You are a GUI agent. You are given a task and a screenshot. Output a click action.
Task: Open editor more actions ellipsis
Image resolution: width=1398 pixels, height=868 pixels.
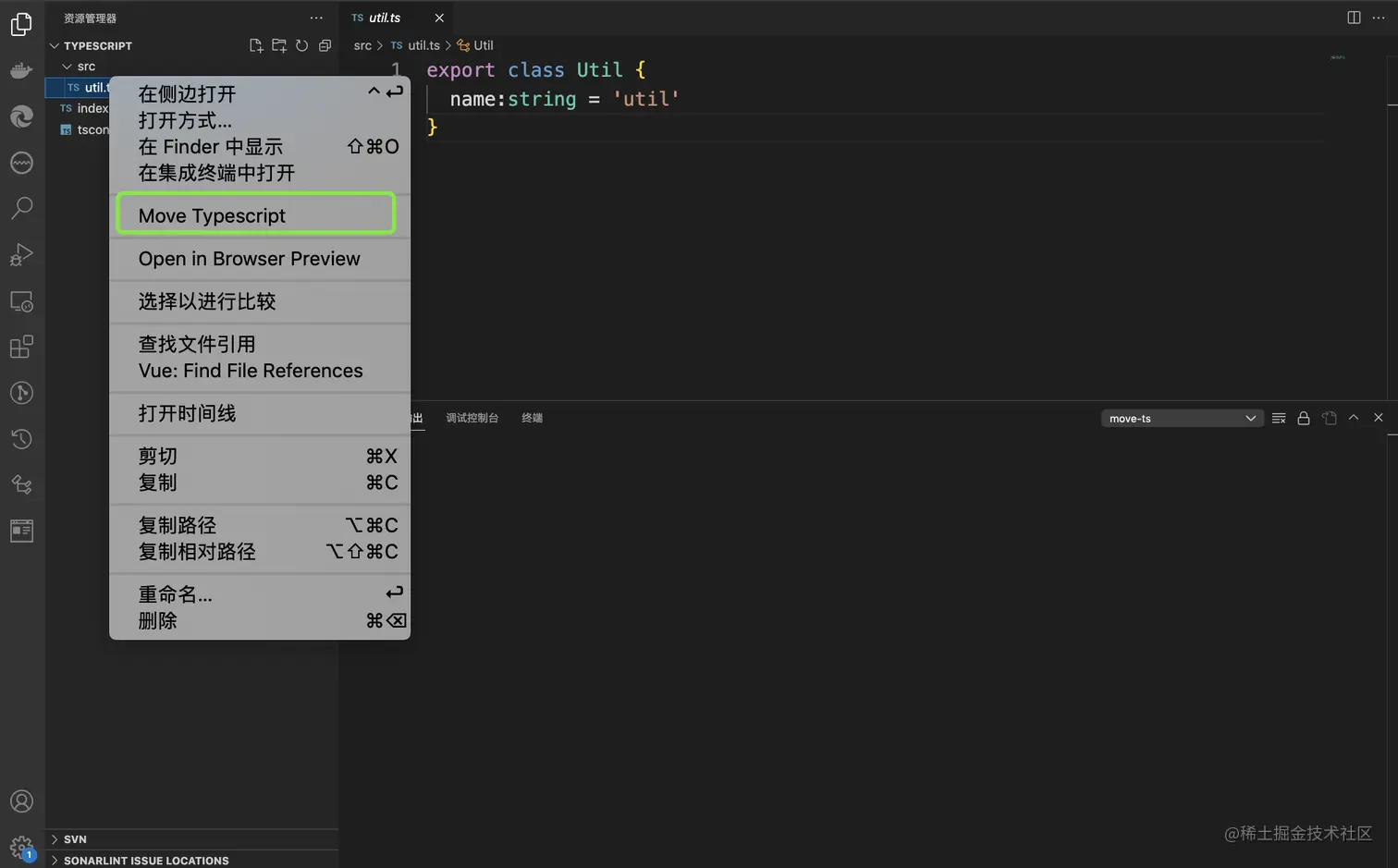click(x=1379, y=18)
